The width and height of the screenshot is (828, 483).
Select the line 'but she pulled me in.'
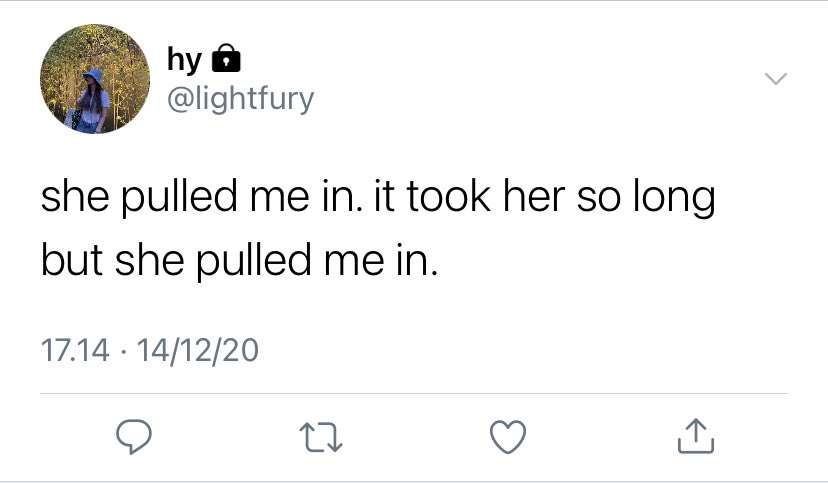pos(239,260)
